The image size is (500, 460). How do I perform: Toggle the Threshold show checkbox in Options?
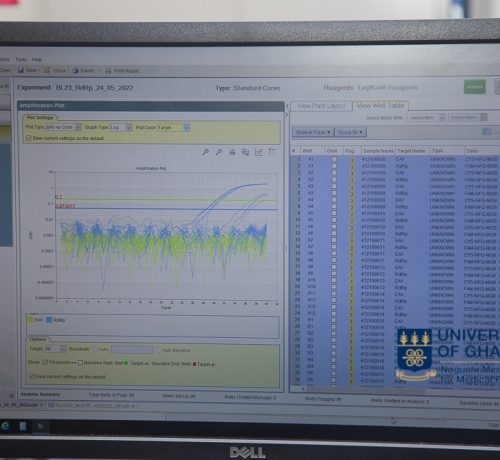point(45,362)
